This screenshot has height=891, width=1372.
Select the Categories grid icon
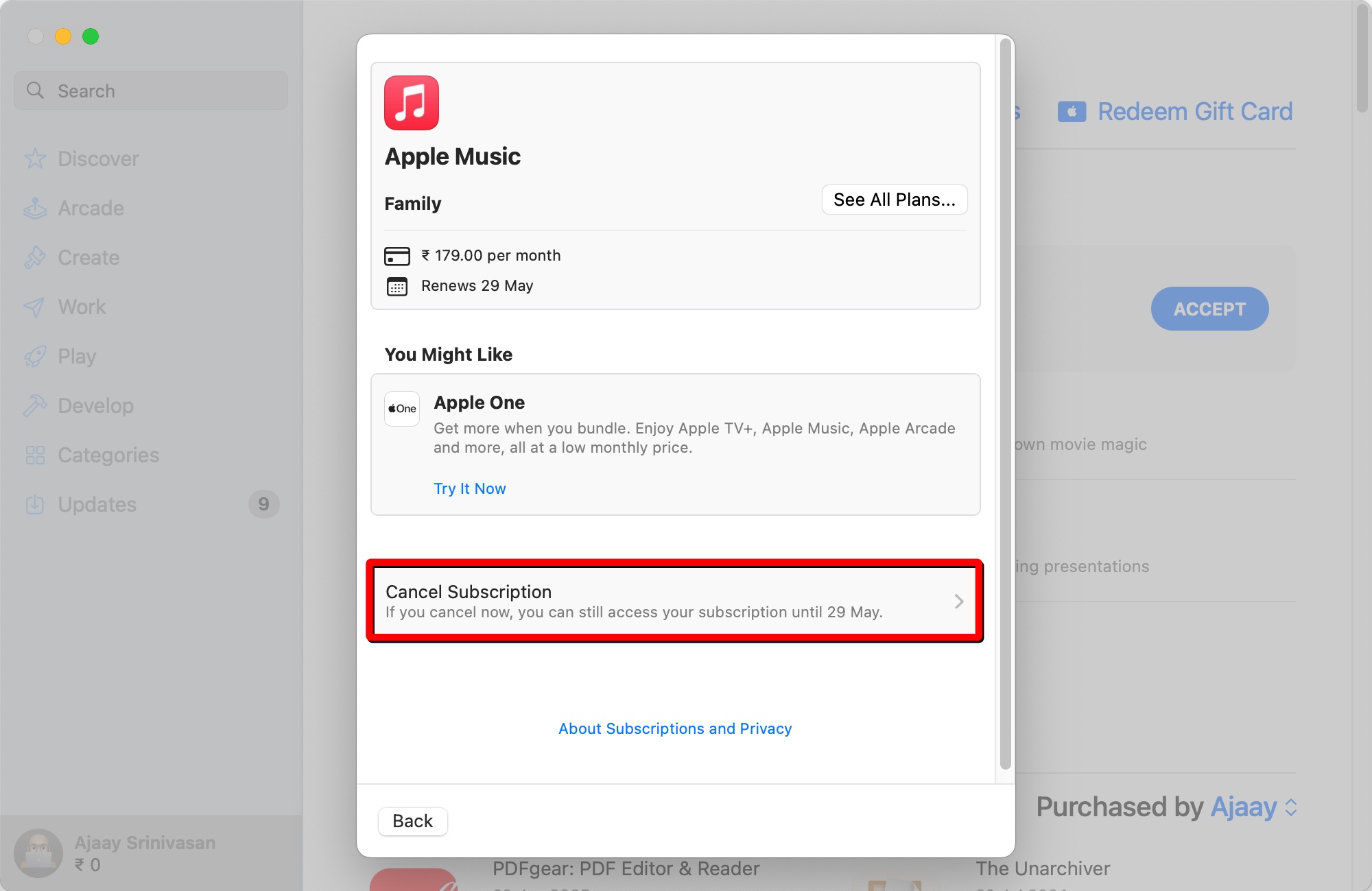pyautogui.click(x=35, y=455)
